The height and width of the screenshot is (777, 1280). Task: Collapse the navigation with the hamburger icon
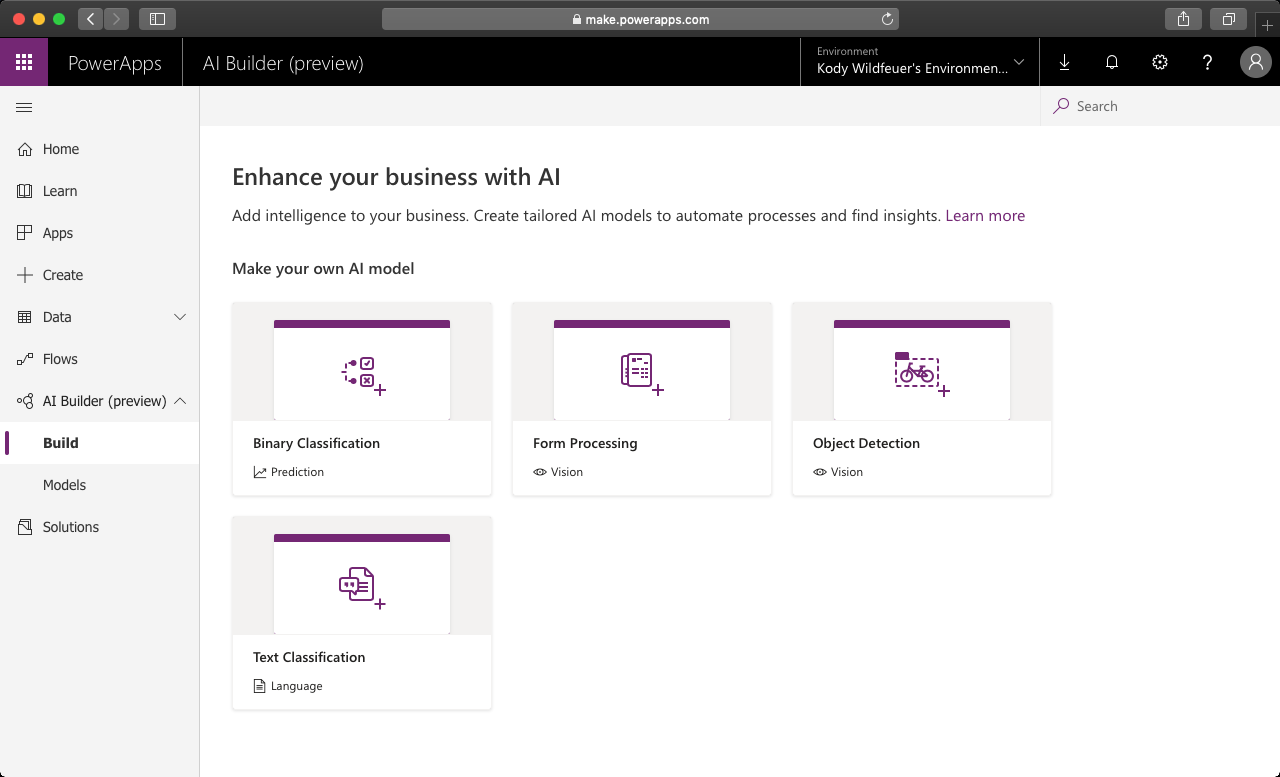click(x=24, y=107)
